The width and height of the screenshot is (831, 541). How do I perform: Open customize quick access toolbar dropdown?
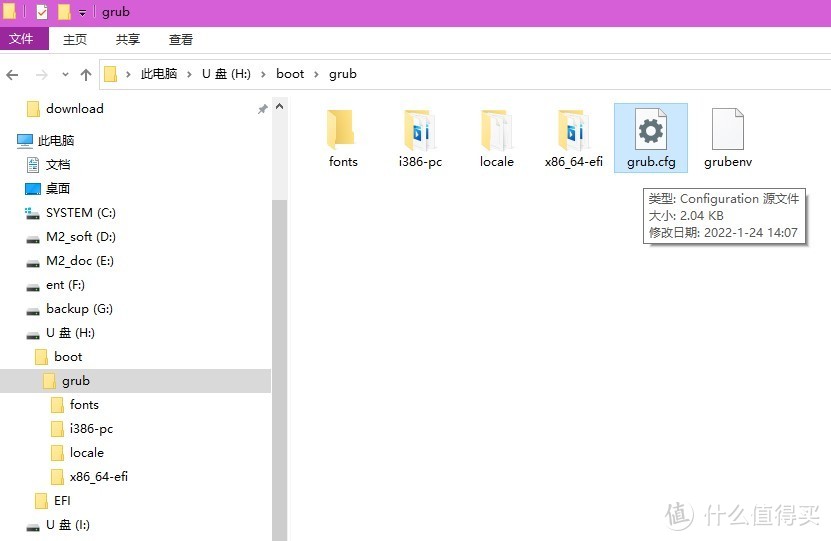point(82,13)
